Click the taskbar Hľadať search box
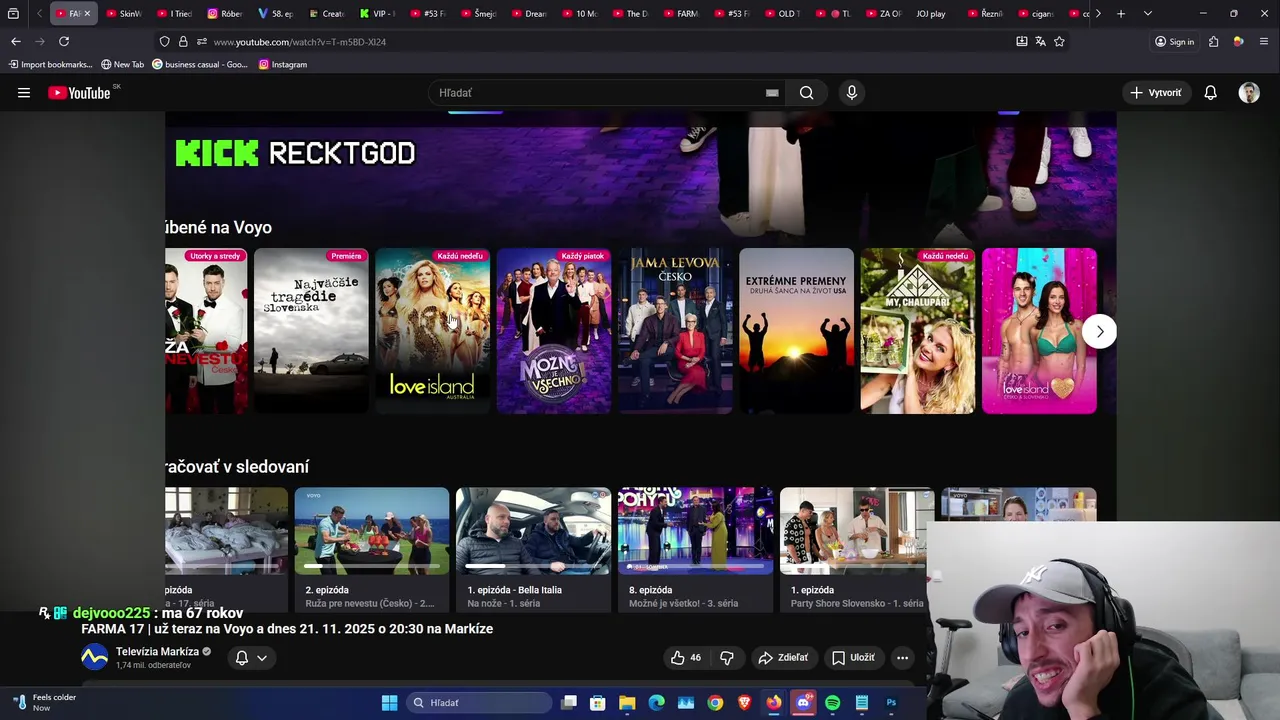1280x720 pixels. point(479,703)
